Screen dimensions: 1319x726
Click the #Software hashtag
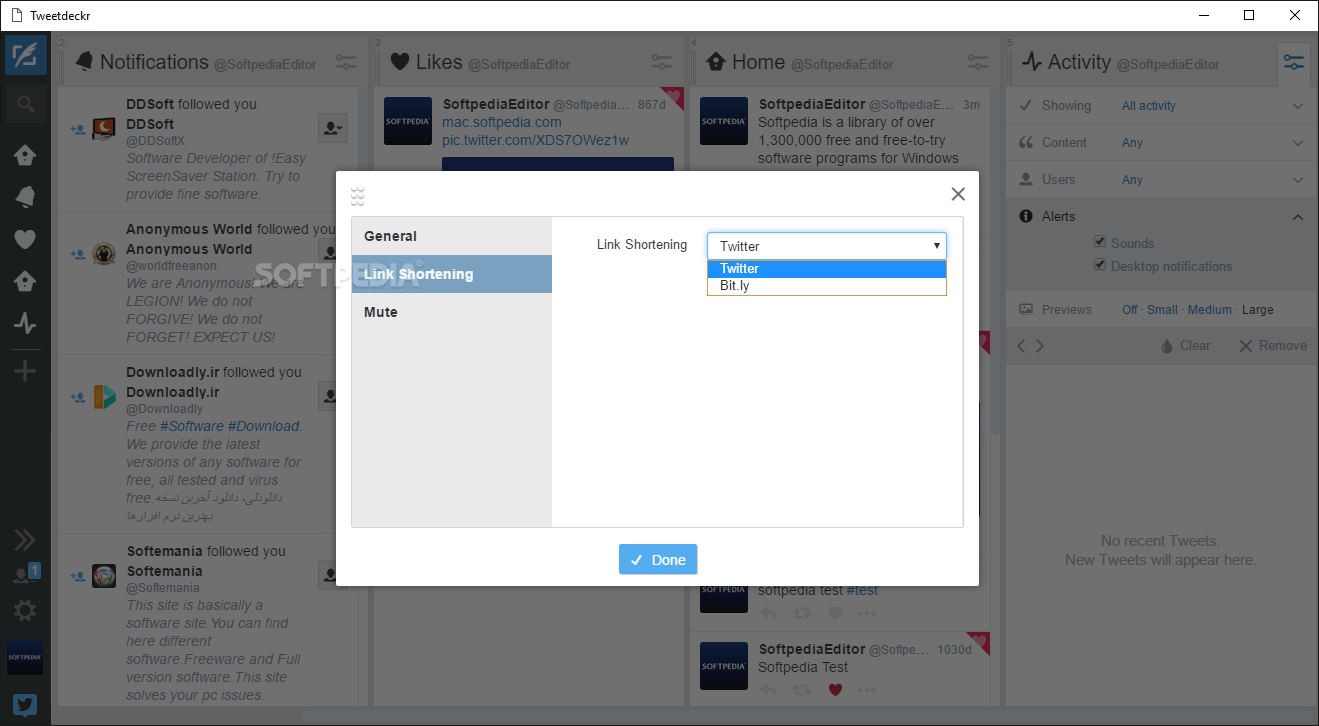pos(192,426)
